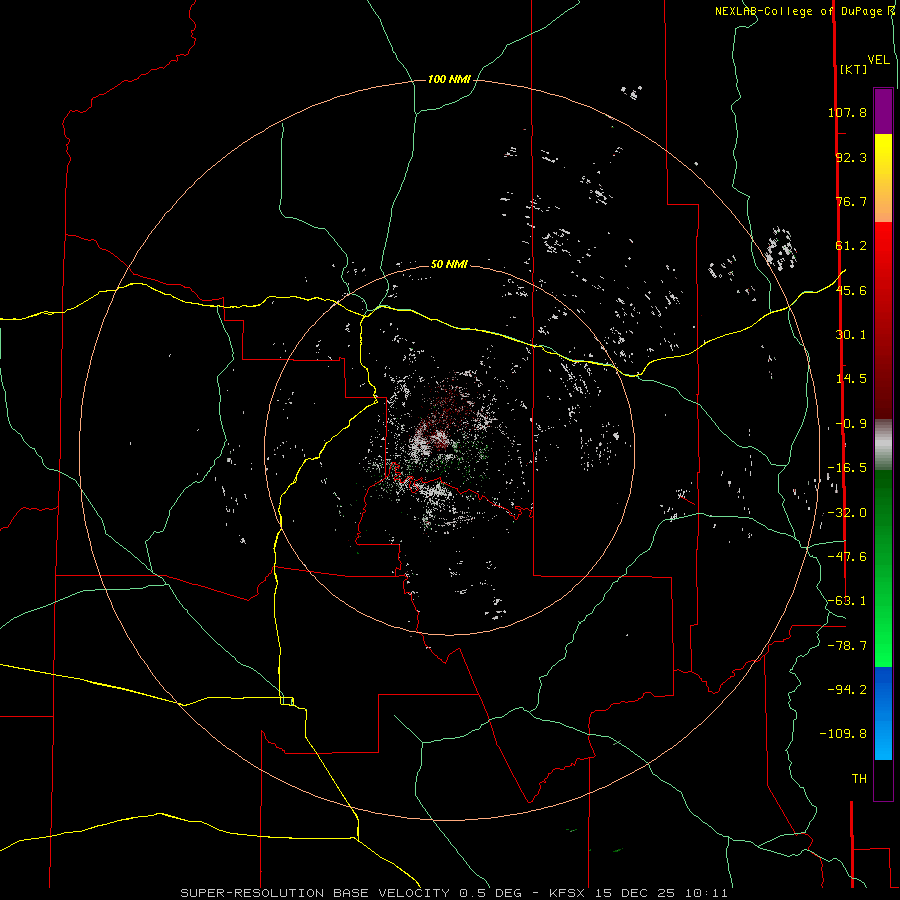The width and height of the screenshot is (900, 900).
Task: Click the 45.6 legend value
Action: coord(851,290)
